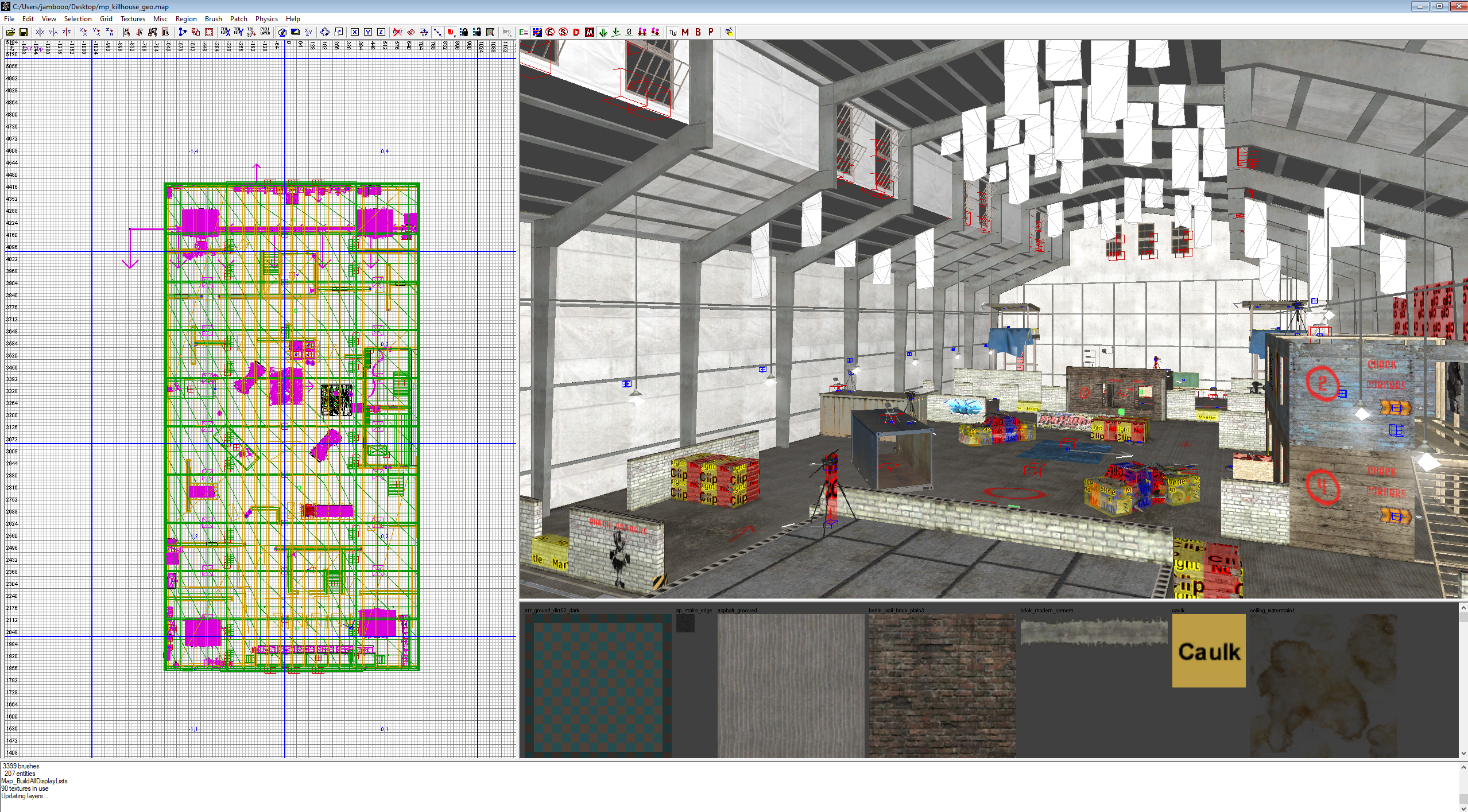Click the blue cube with yellow square icon
Viewport: 1468px width, 812px height.
(729, 32)
